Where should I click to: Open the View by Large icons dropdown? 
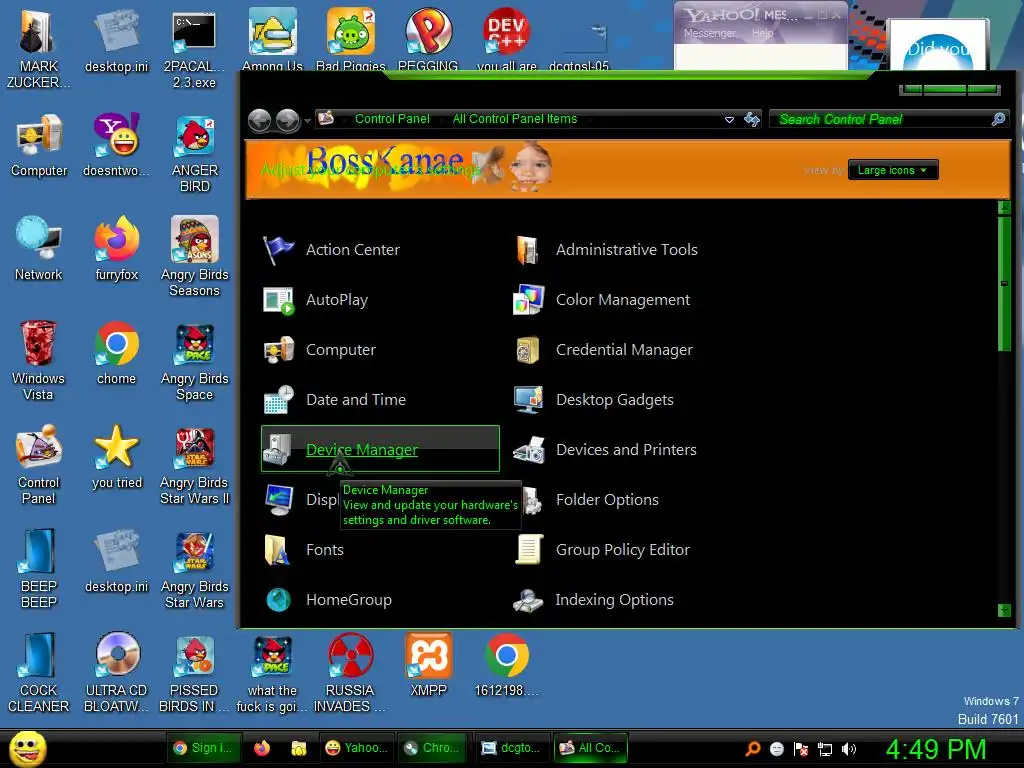[893, 170]
